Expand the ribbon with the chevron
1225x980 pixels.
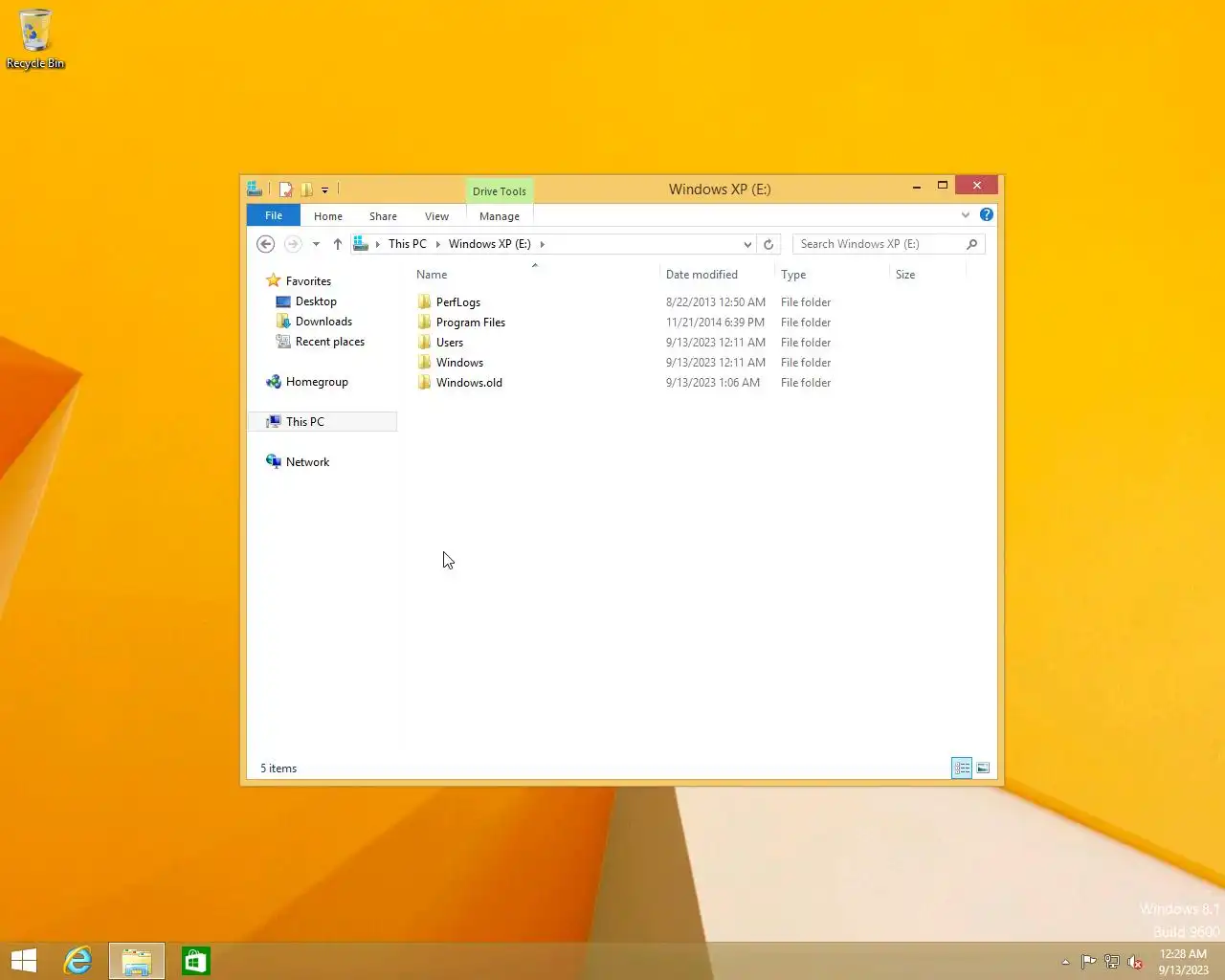tap(966, 215)
